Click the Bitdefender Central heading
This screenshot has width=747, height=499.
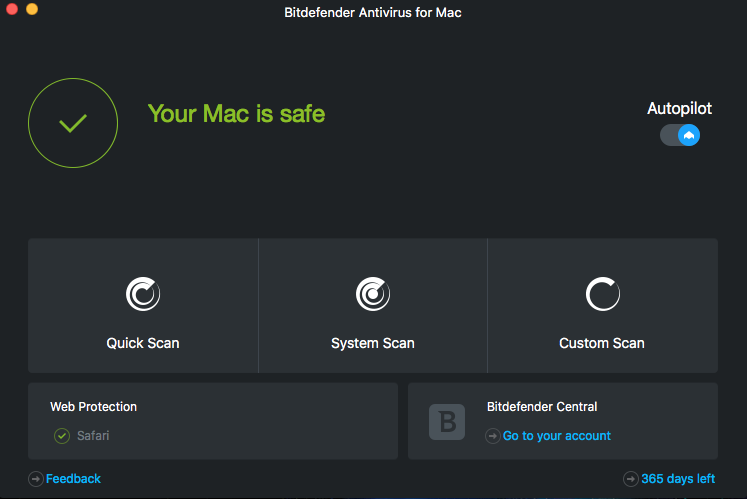542,407
